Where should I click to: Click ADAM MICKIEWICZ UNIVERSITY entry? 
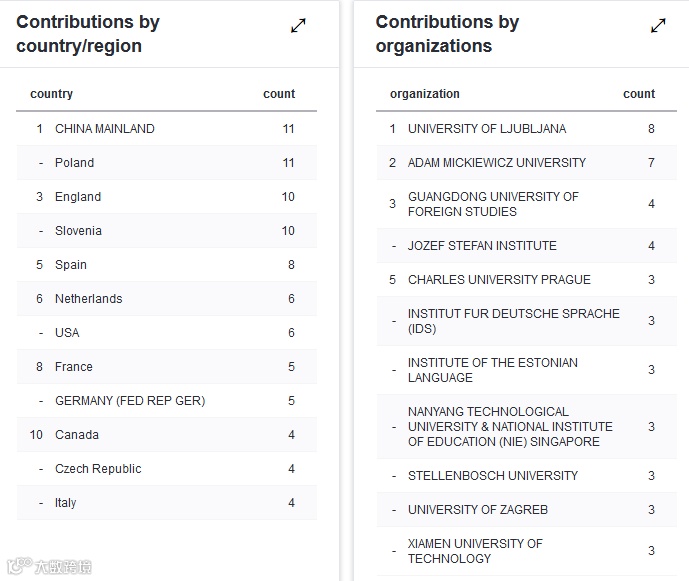(x=497, y=163)
